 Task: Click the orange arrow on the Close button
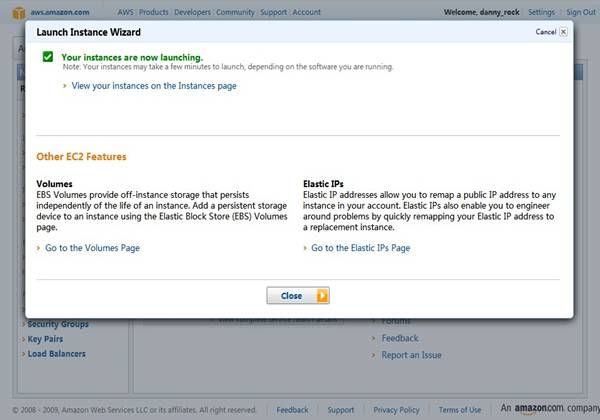click(x=321, y=296)
